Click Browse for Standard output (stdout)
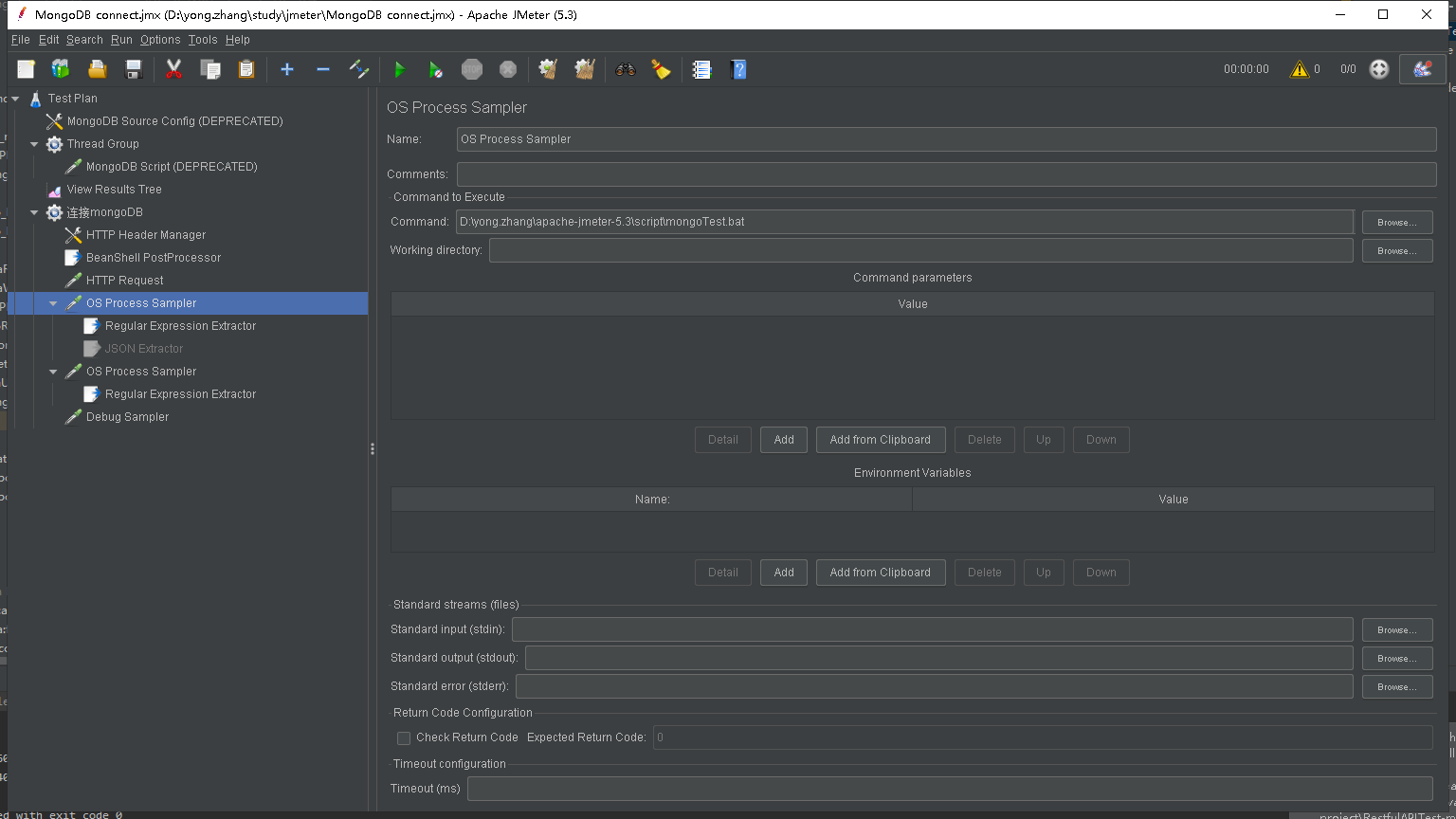Image resolution: width=1456 pixels, height=819 pixels. 1397,658
